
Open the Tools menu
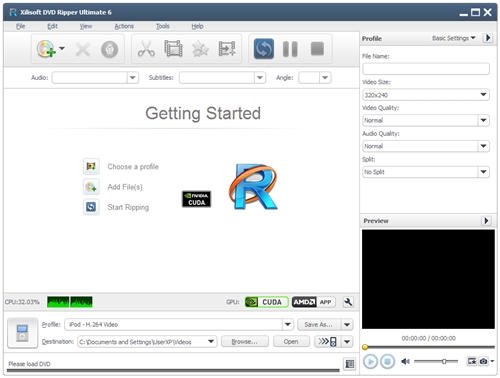pyautogui.click(x=163, y=26)
